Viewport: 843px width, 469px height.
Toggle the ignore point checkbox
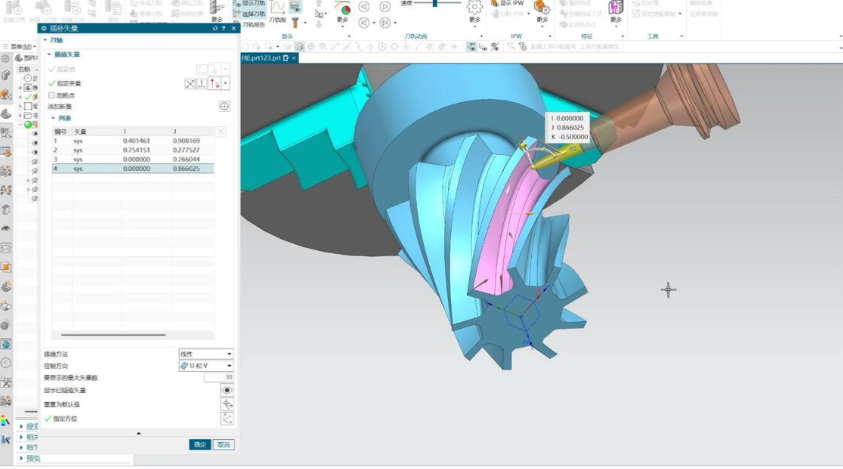[52, 95]
